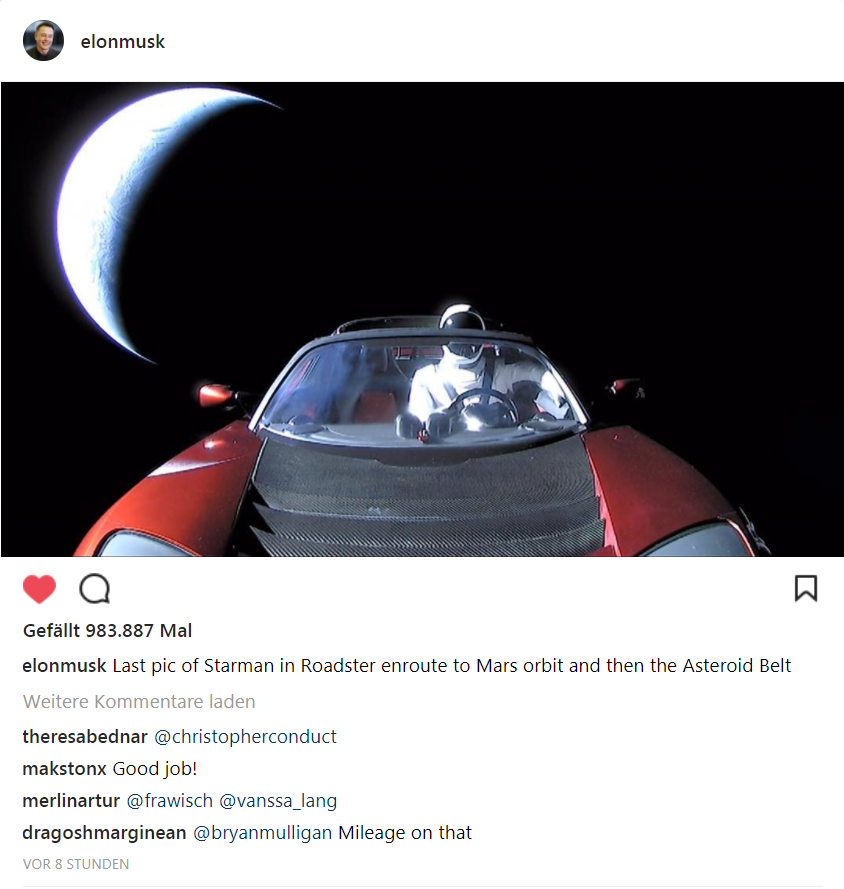The image size is (844, 889).
Task: Open the @bryanmulligan mention
Action: pyautogui.click(x=262, y=833)
